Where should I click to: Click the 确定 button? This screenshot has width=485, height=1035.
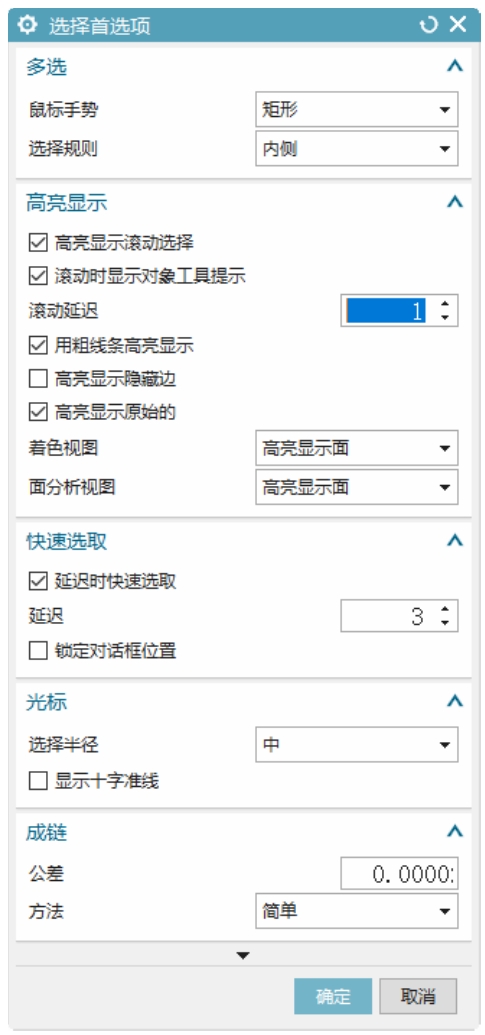click(333, 996)
